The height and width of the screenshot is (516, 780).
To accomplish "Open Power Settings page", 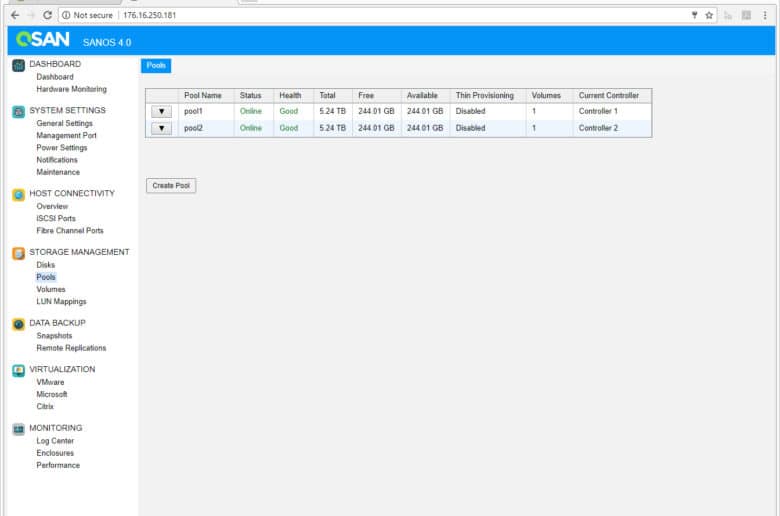I will [62, 148].
